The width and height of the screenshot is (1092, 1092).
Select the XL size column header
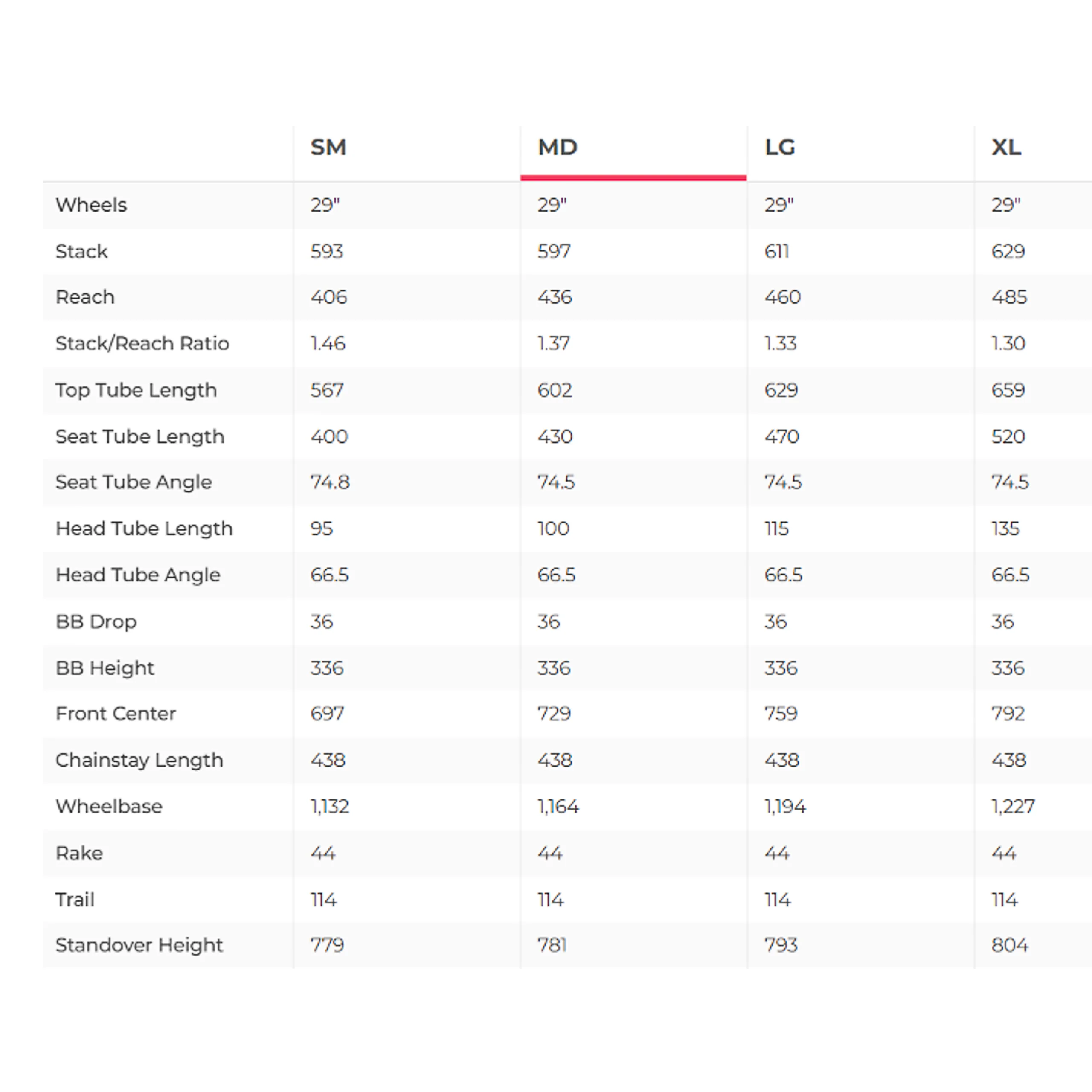tap(1006, 148)
